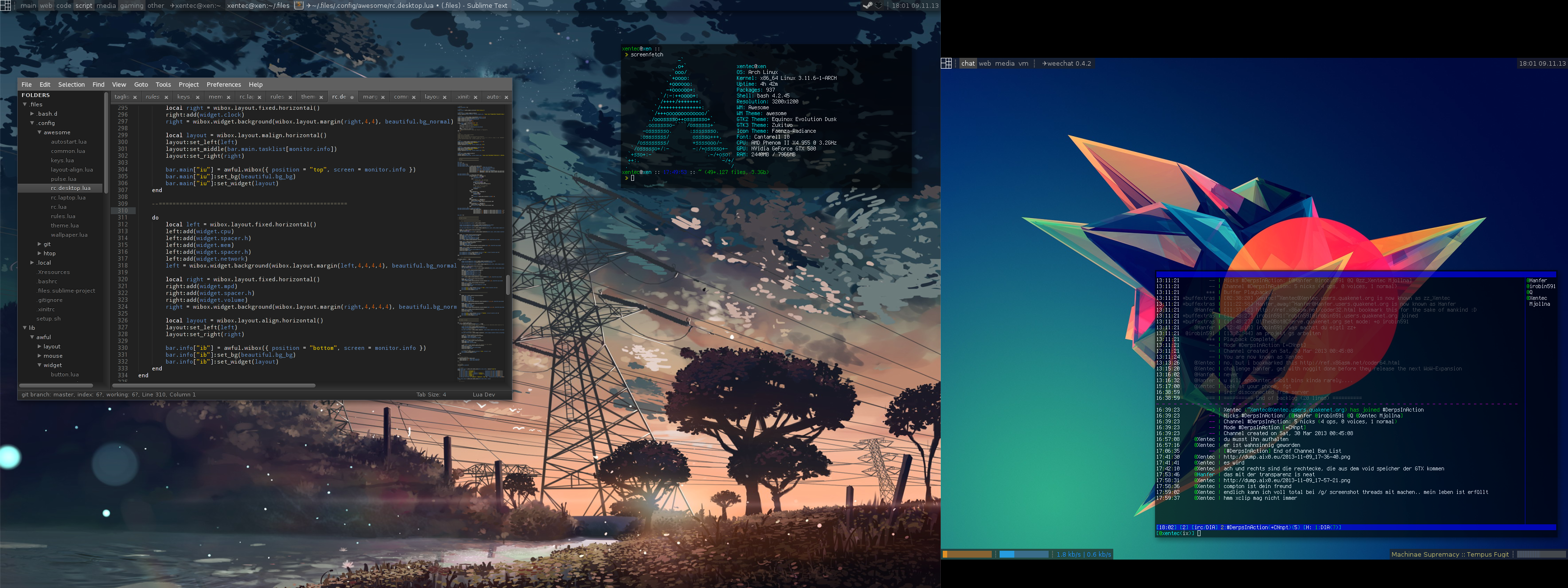Close the marg tab in Sublime Text
The width and height of the screenshot is (1568, 588).
click(x=383, y=98)
